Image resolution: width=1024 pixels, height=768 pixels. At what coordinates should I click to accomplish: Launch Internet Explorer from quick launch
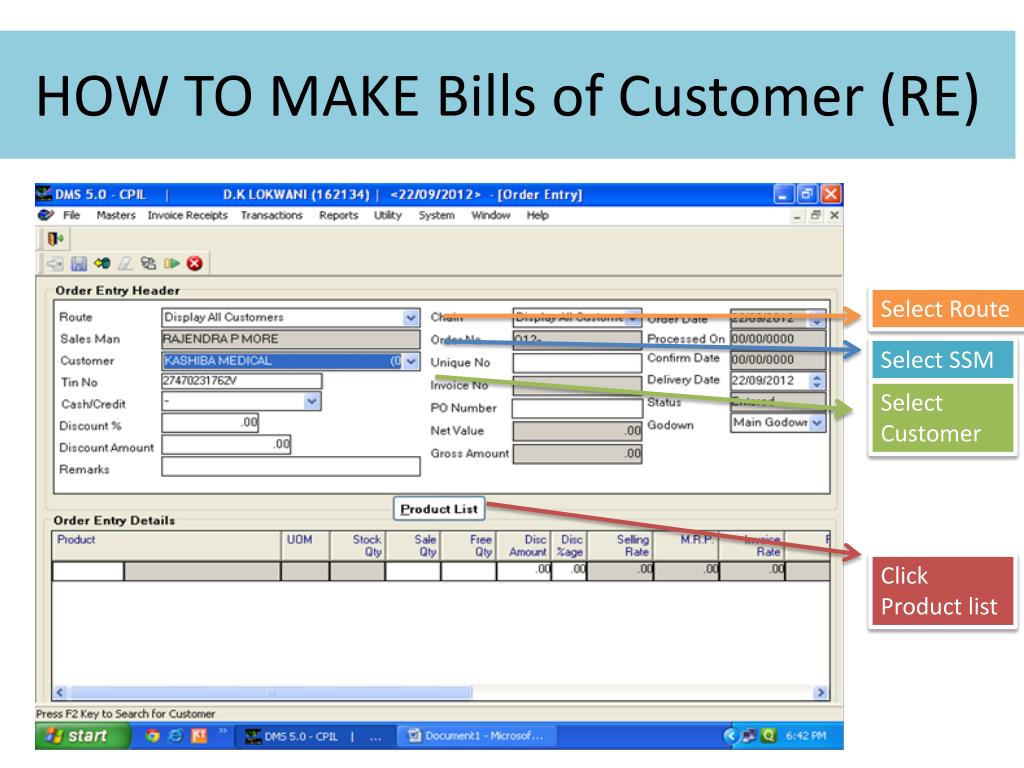tap(176, 736)
